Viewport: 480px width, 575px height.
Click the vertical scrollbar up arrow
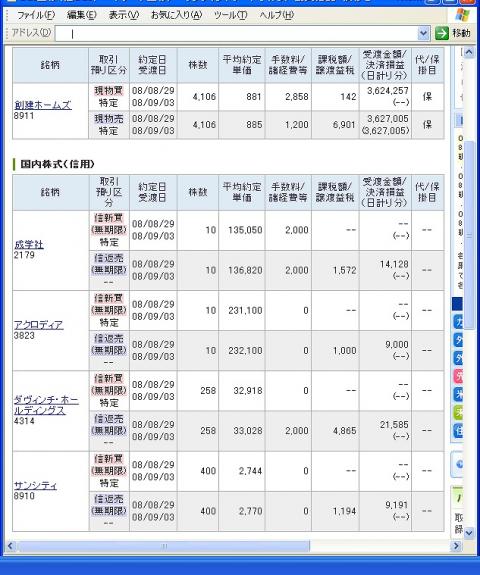(469, 53)
